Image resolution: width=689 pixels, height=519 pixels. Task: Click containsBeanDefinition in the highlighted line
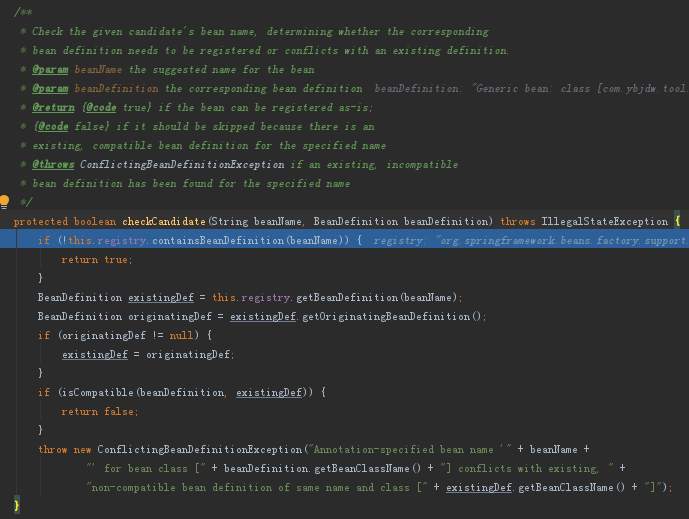point(218,240)
